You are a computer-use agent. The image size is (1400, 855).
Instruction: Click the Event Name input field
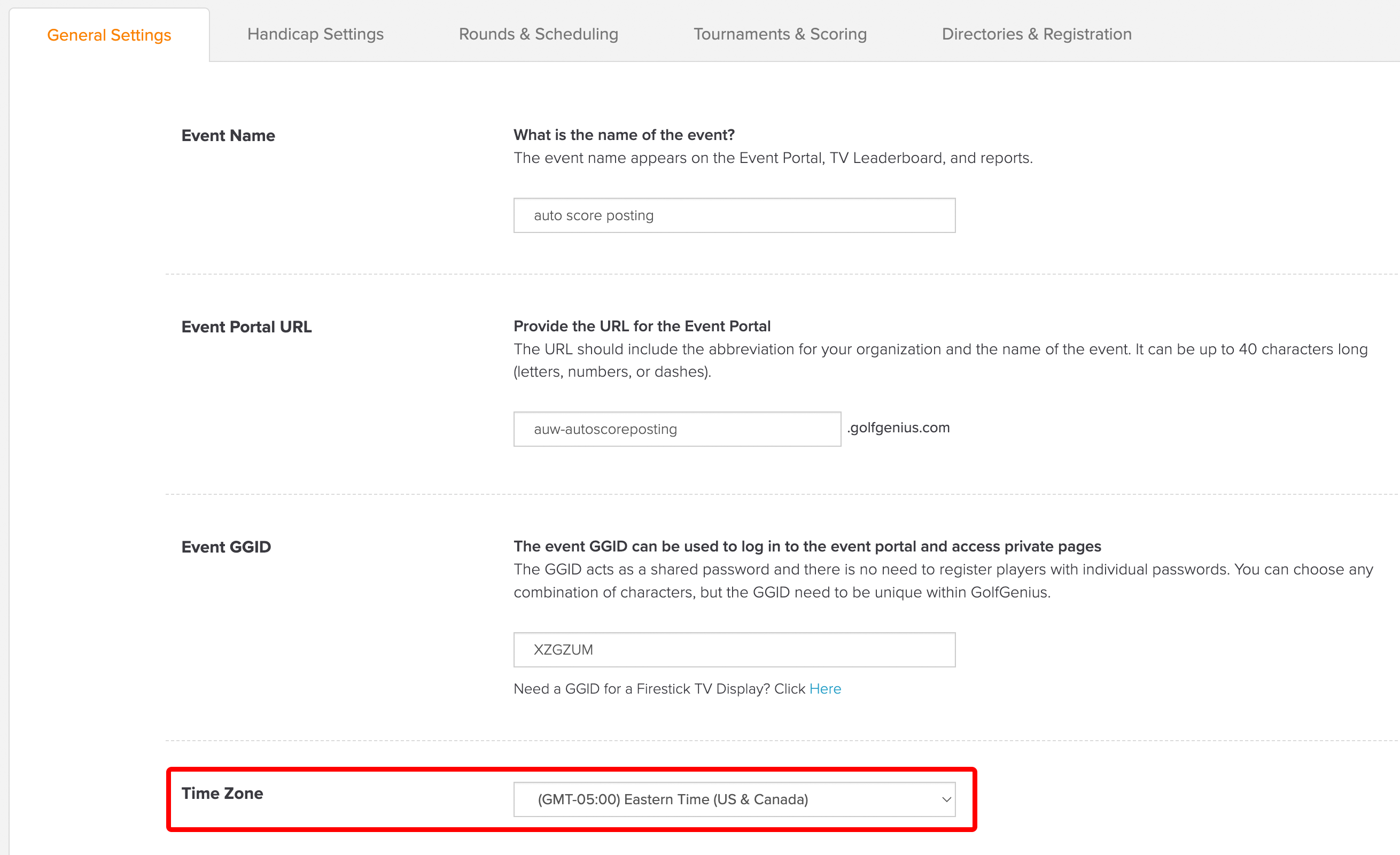(x=734, y=215)
